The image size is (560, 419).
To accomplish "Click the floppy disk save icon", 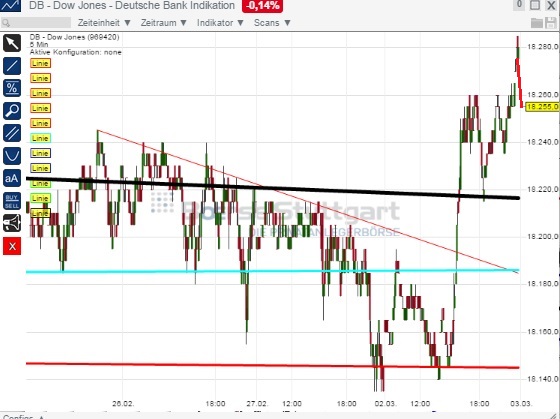I will 551,23.
